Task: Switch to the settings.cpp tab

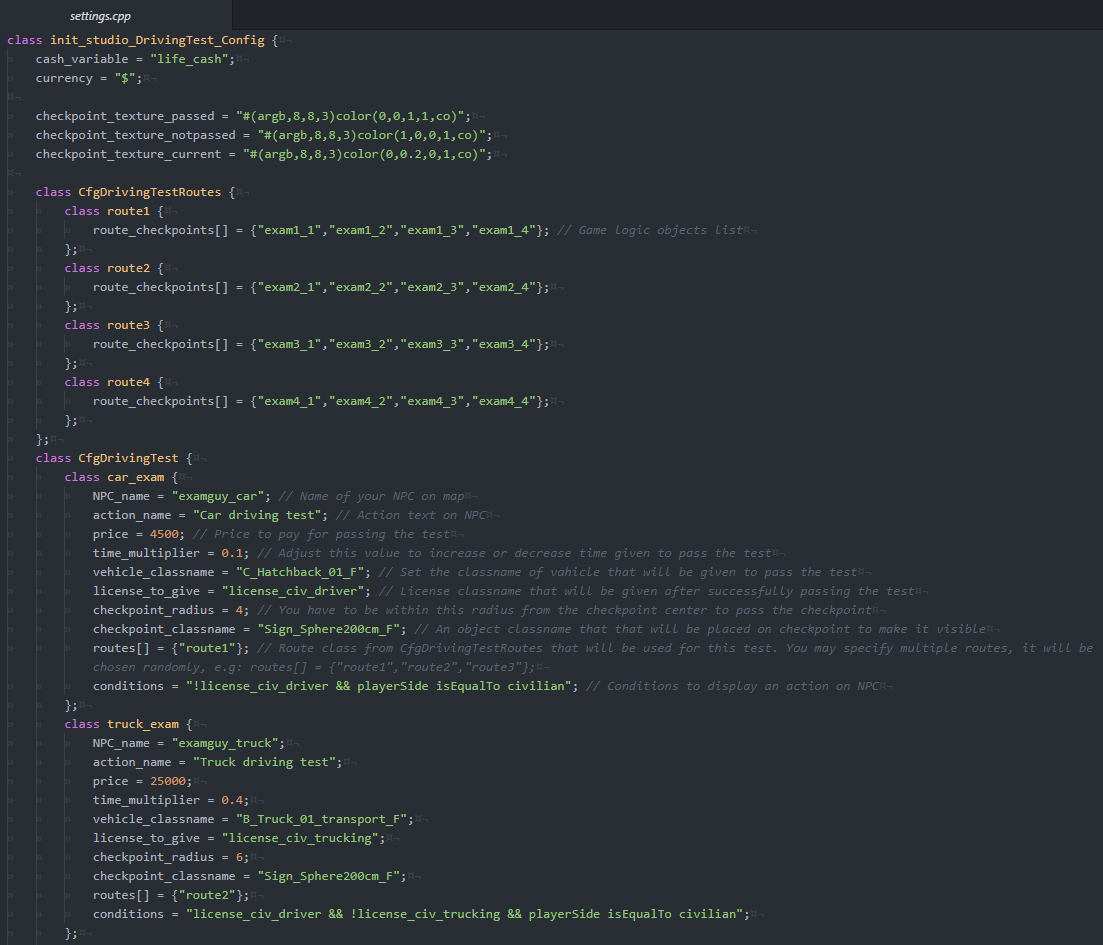Action: (100, 16)
